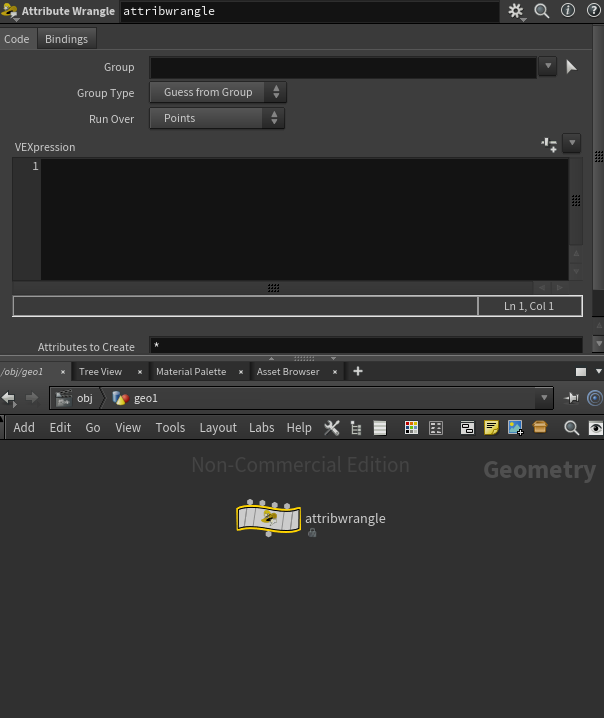Click the node name field attribwrangle
604x718 pixels.
coord(310,11)
